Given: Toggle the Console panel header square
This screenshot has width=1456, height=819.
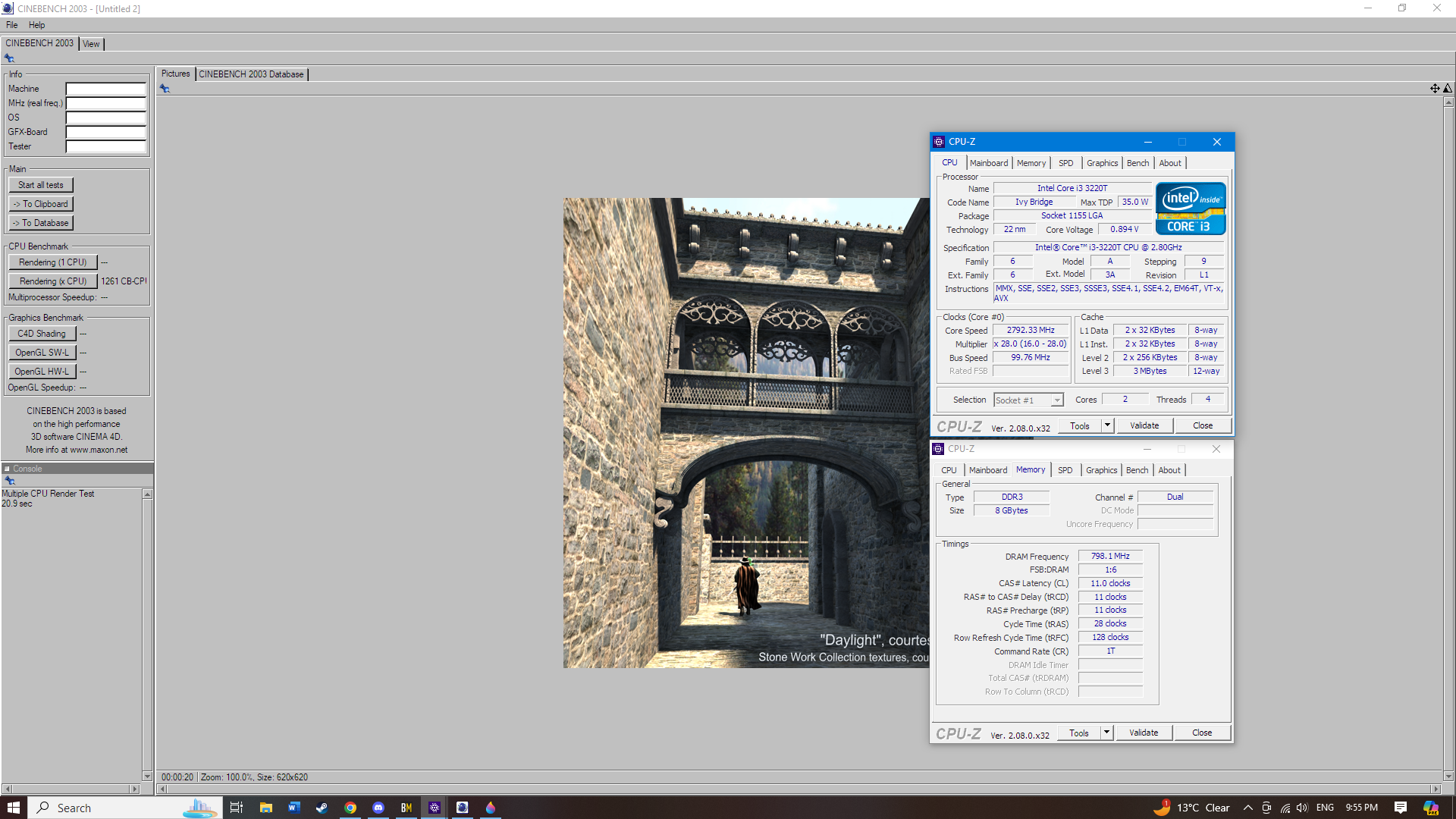Looking at the screenshot, I should pos(7,469).
